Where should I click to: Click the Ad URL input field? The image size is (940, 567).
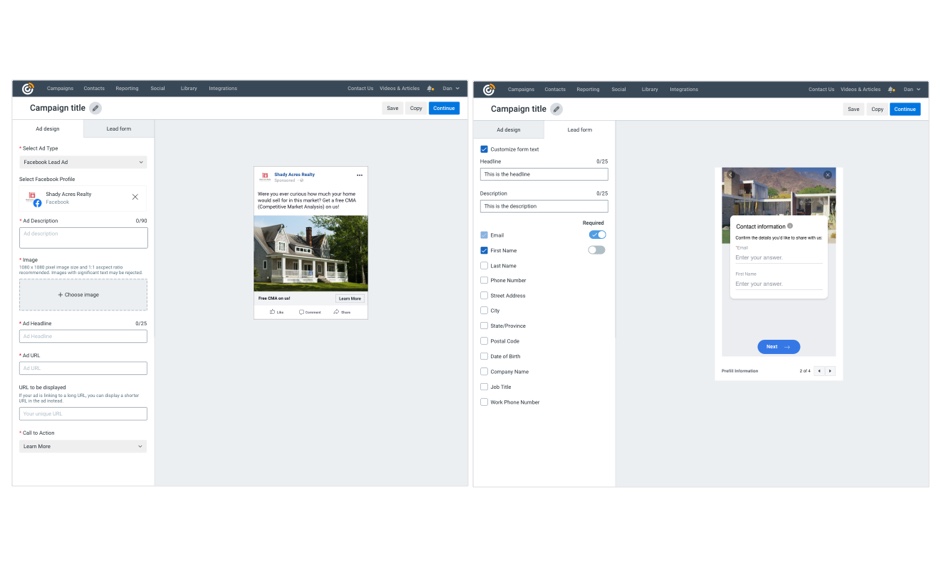(83, 368)
